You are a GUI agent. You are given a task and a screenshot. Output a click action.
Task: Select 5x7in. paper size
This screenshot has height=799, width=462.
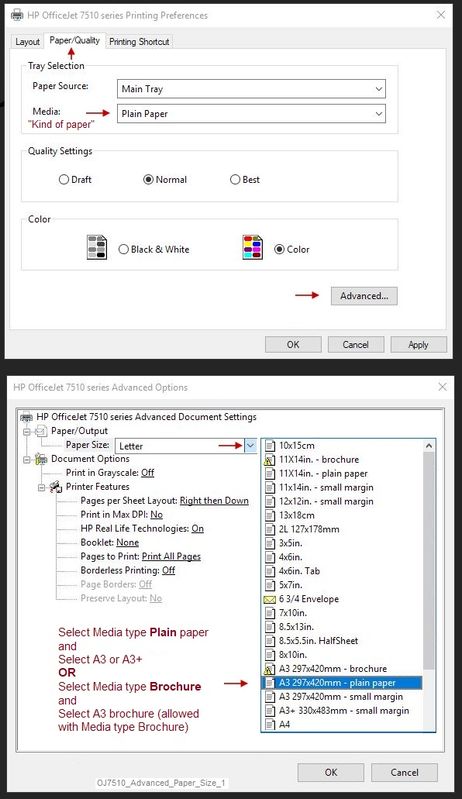point(290,585)
